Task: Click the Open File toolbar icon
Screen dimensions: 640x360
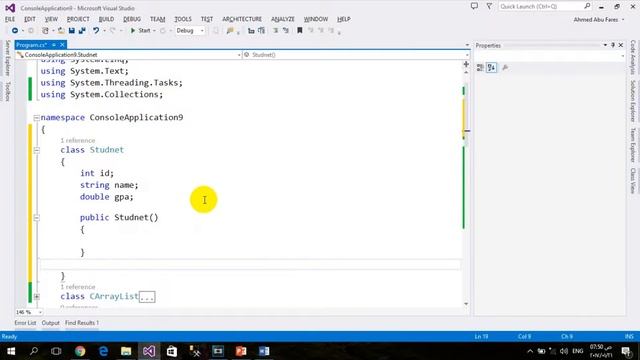Action: click(61, 31)
